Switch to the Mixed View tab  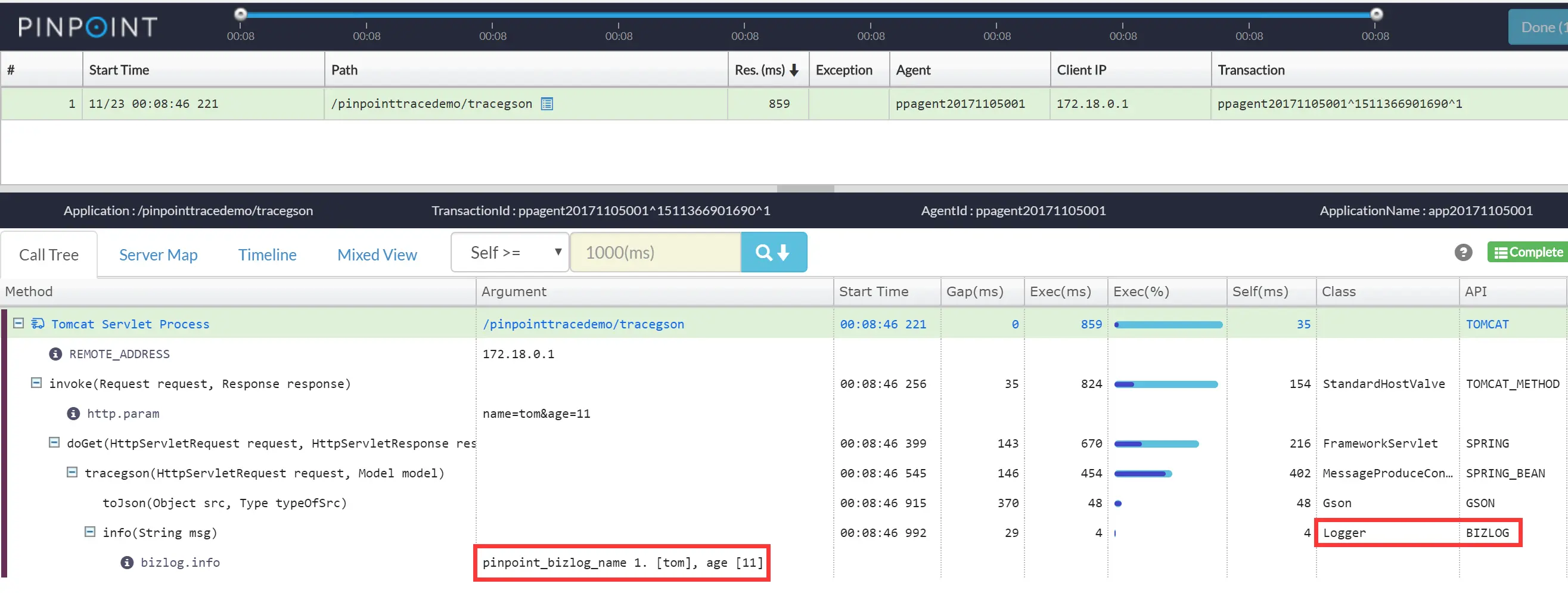[377, 255]
